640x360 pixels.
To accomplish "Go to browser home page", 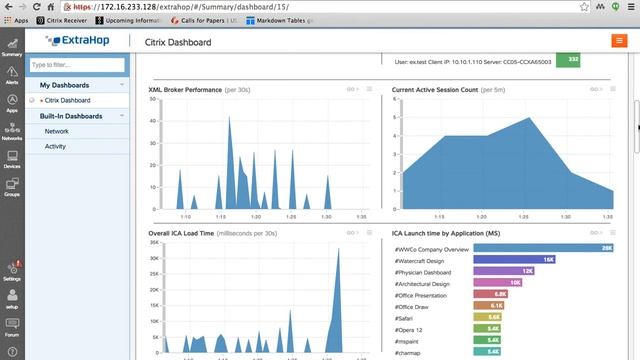I will coord(51,7).
